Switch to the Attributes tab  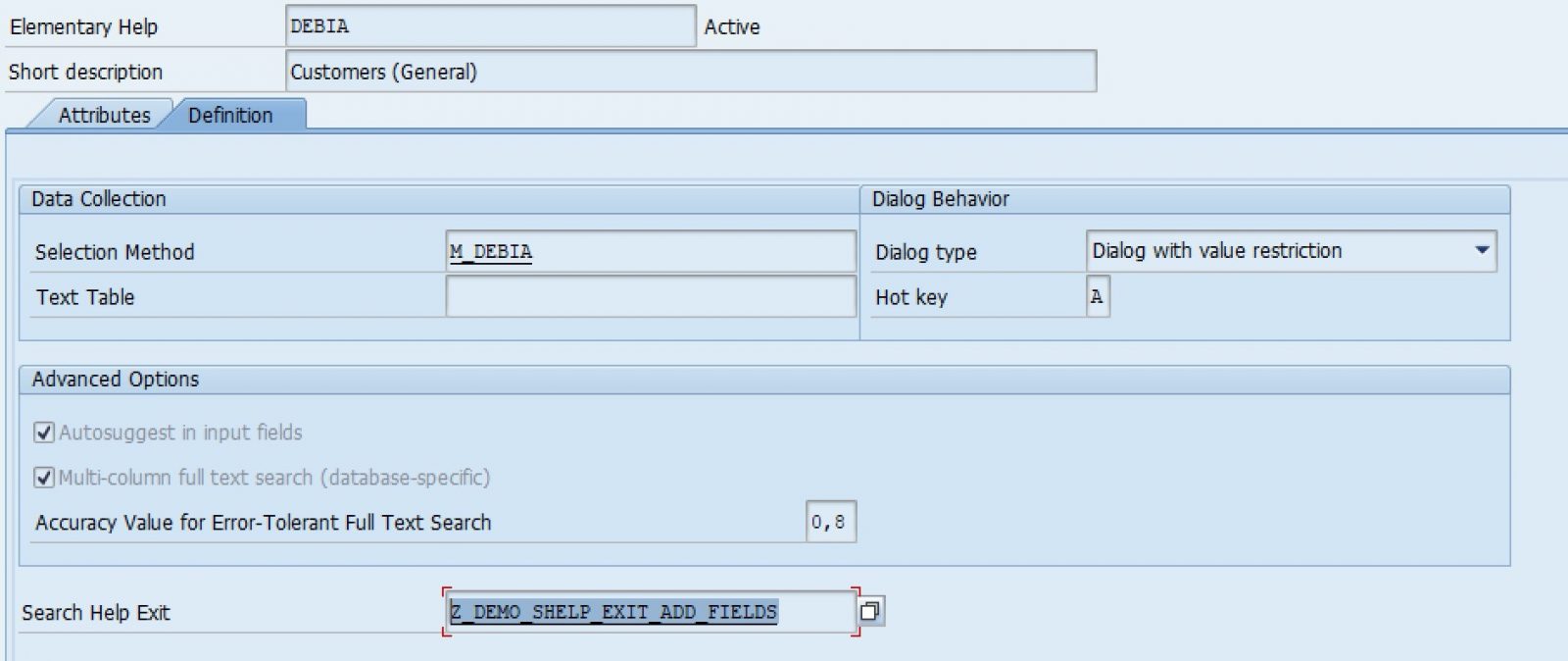coord(105,115)
